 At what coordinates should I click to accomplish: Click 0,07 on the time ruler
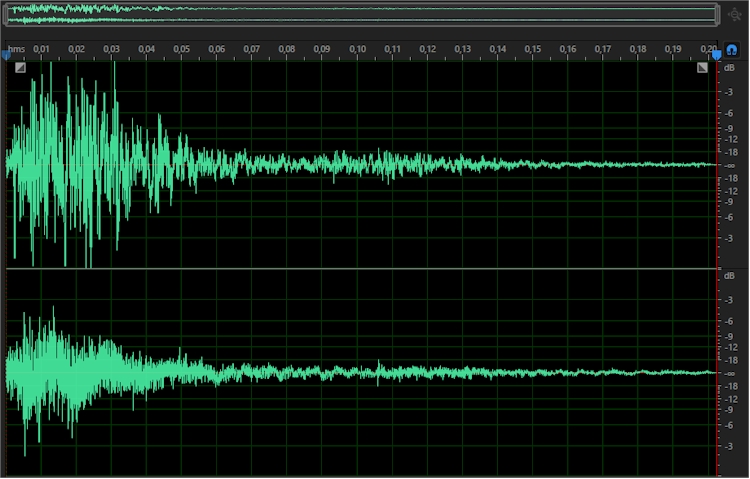pos(252,49)
